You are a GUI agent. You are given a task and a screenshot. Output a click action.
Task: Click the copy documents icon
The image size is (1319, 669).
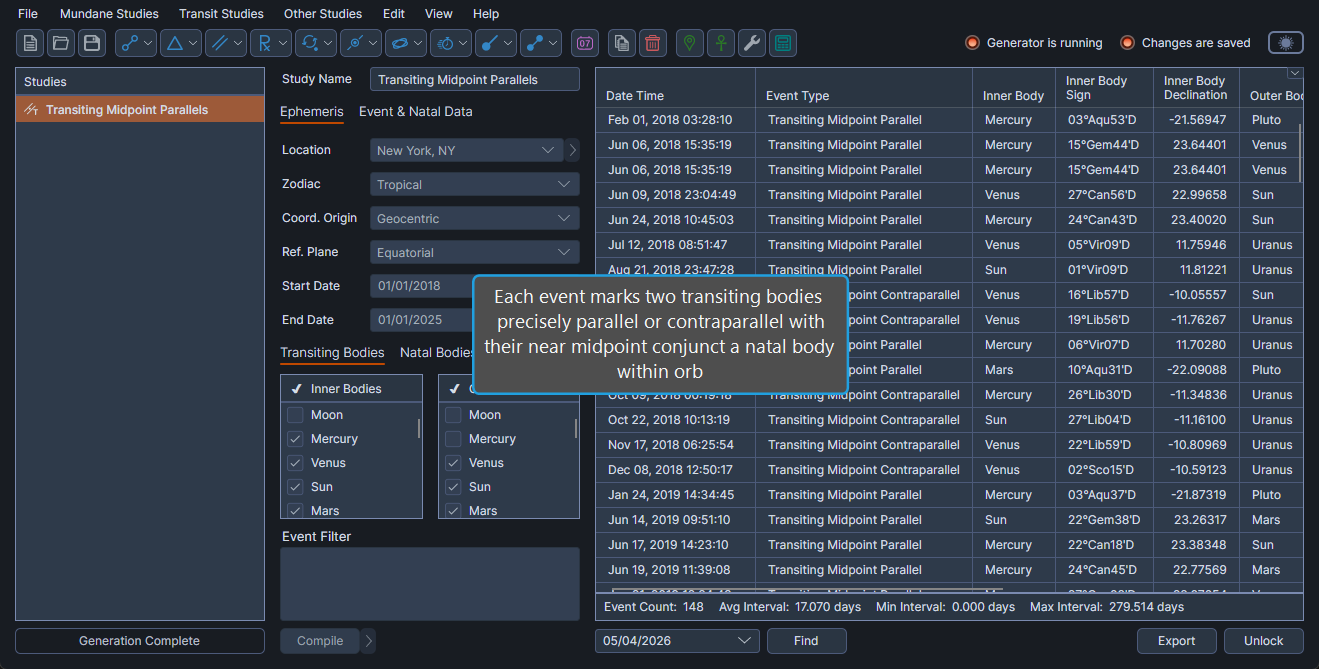[x=622, y=43]
